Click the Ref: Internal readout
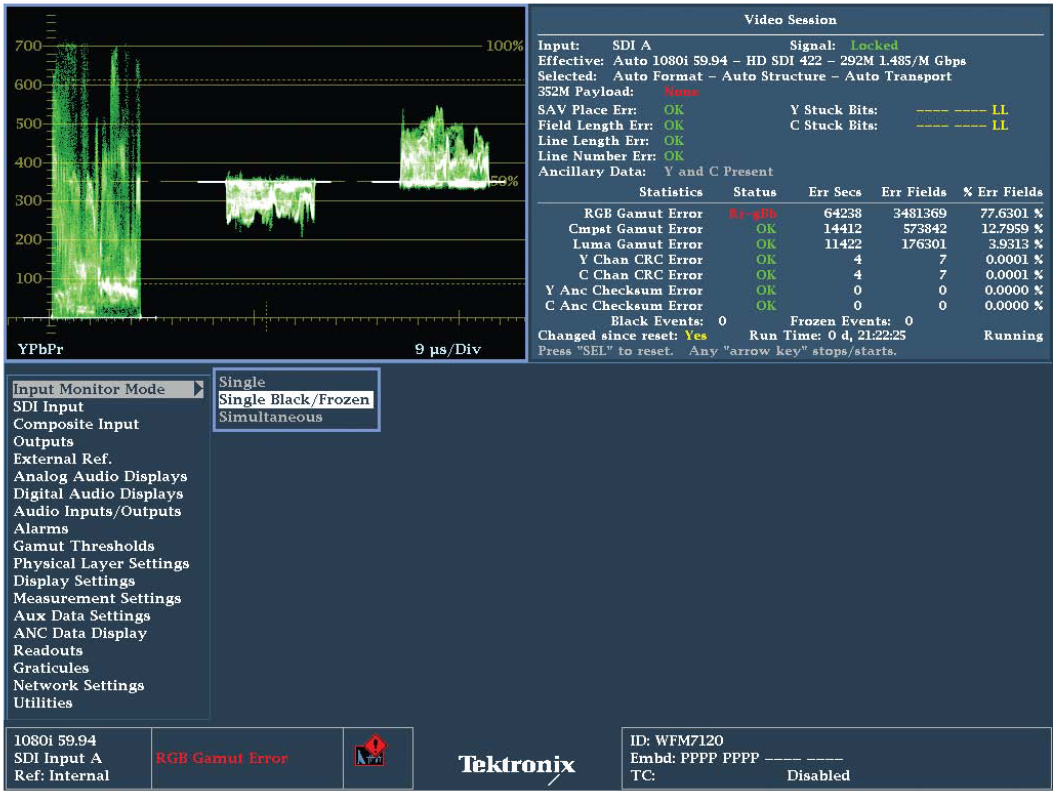1056x793 pixels. 61,775
